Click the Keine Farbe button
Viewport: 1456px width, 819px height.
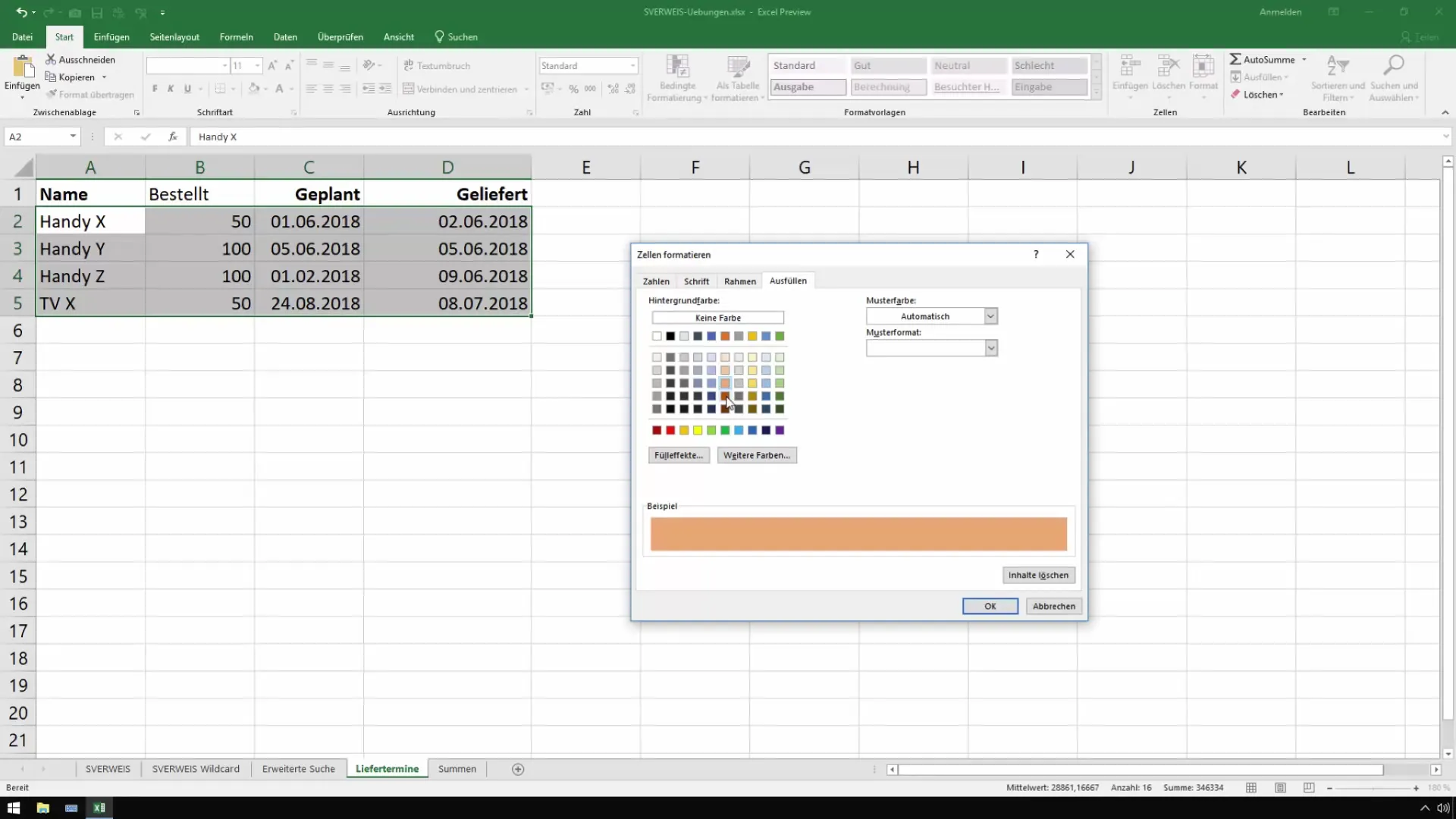717,318
